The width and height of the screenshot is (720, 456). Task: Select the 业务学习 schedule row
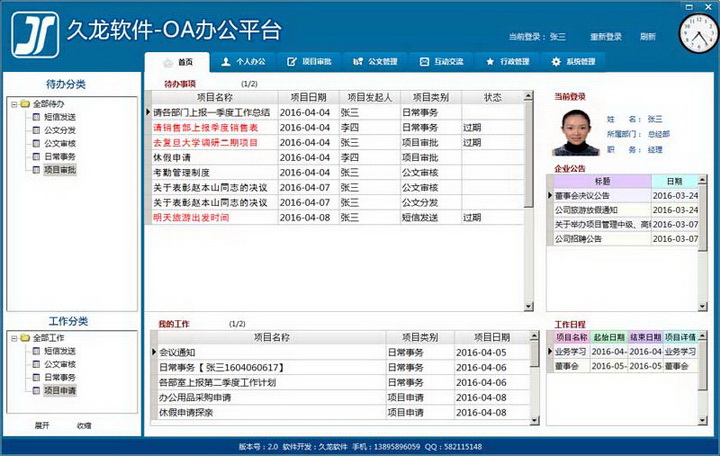pos(626,352)
